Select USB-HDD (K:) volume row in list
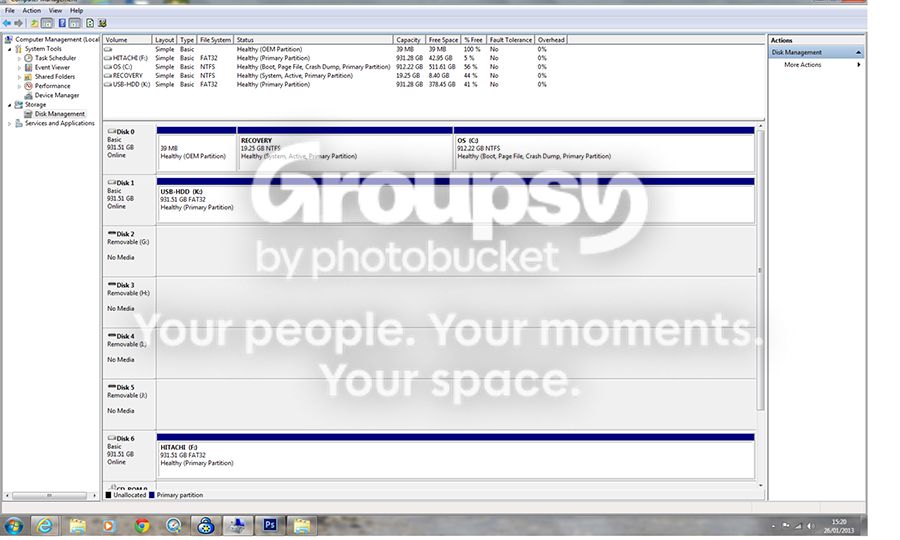The image size is (900, 540). (x=325, y=84)
